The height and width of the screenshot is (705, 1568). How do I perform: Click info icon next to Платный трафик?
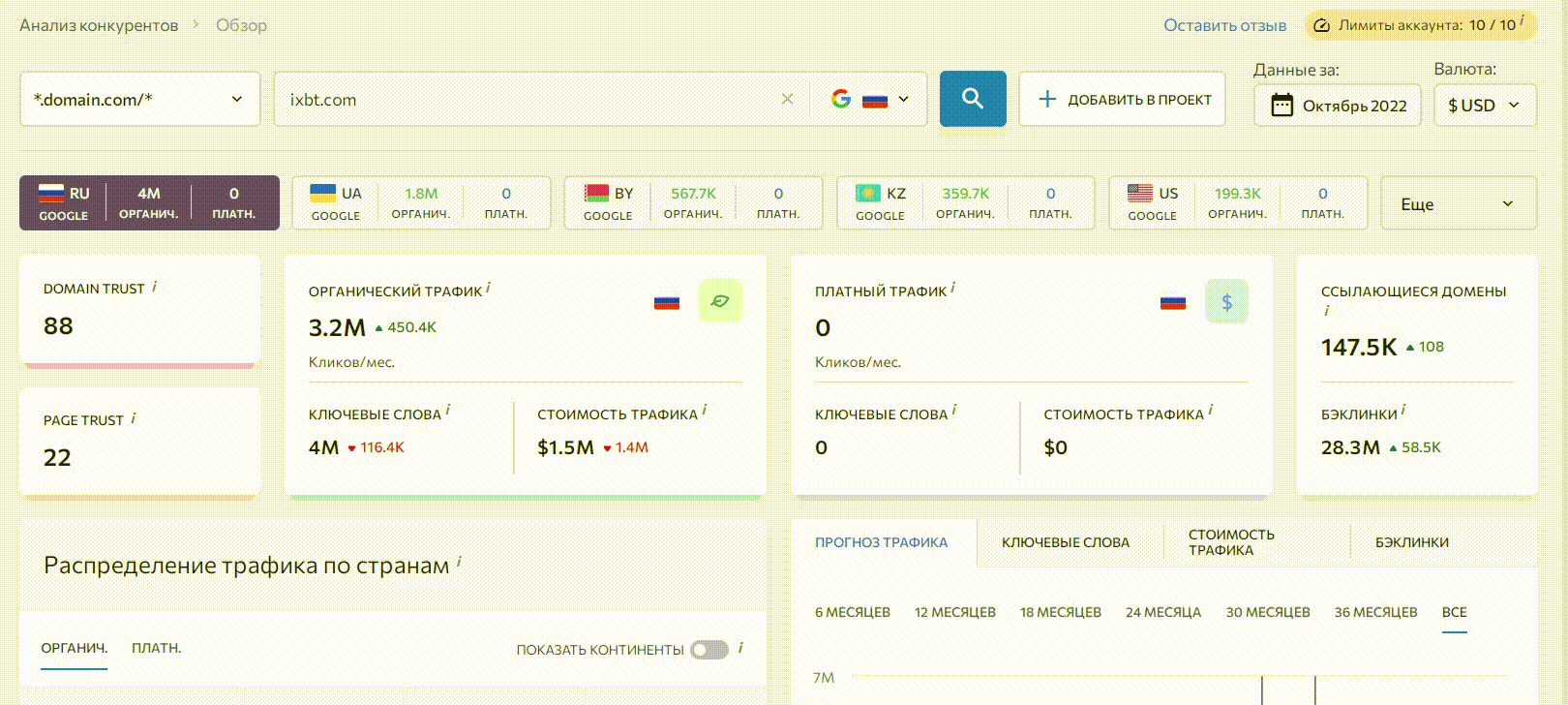click(x=953, y=288)
